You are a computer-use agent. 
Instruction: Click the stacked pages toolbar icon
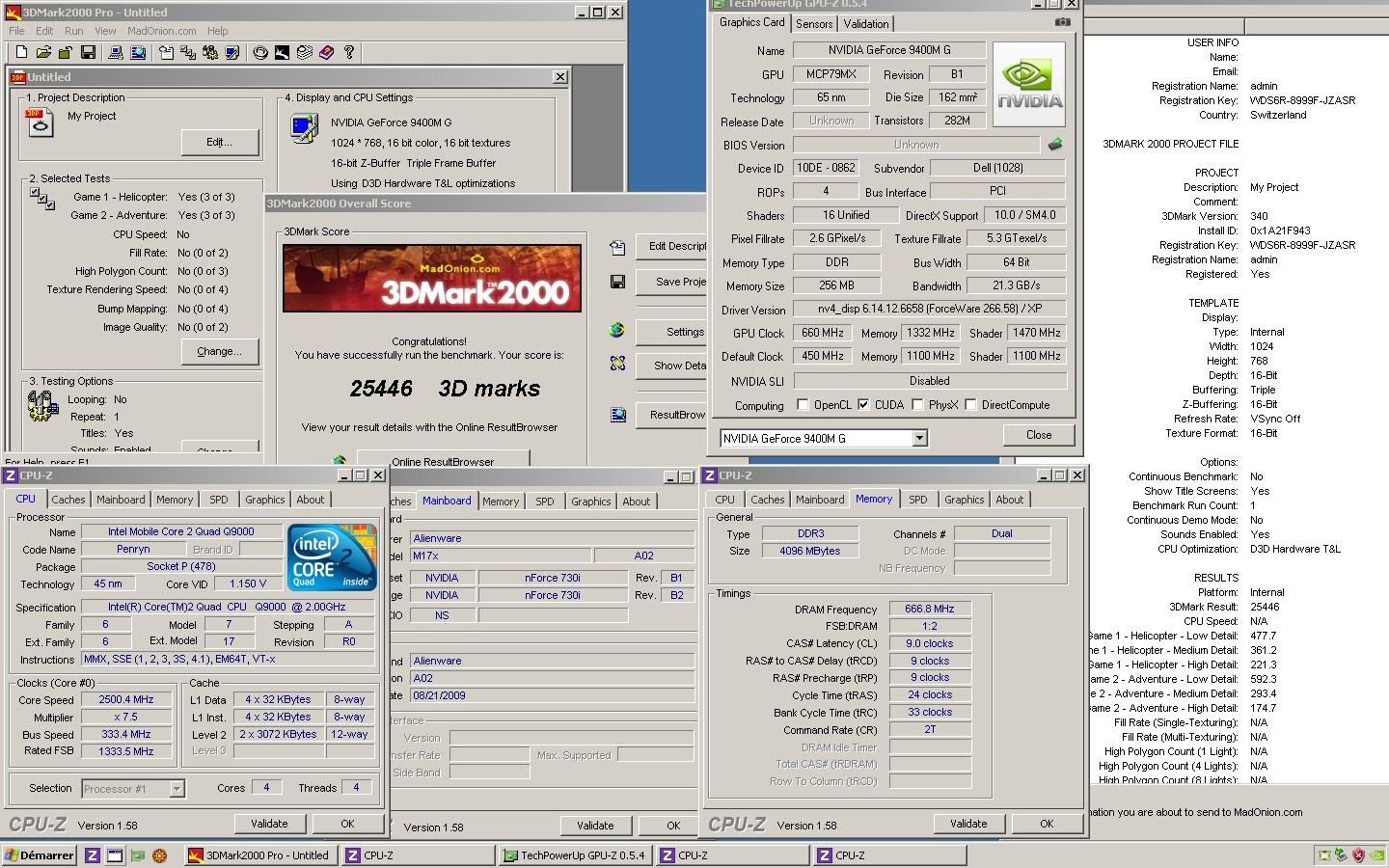(x=304, y=52)
